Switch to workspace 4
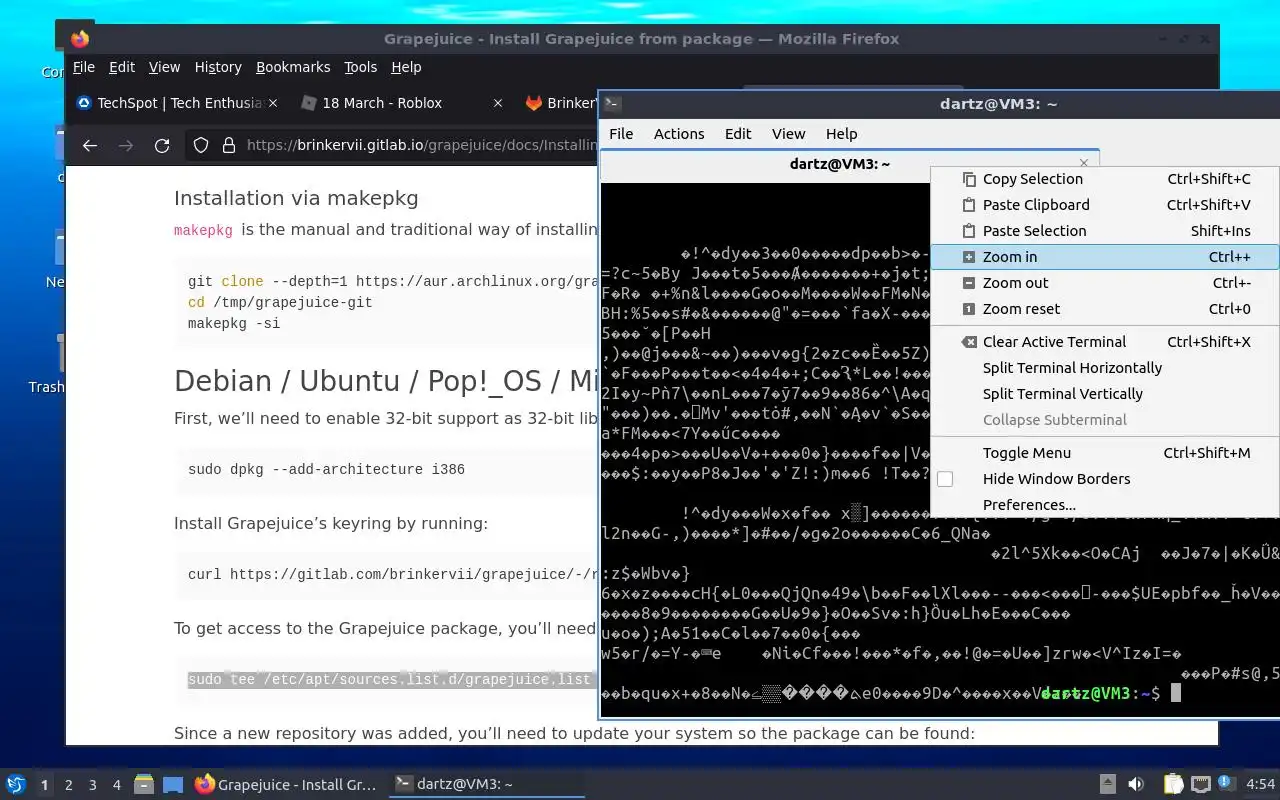1280x800 pixels. click(117, 785)
